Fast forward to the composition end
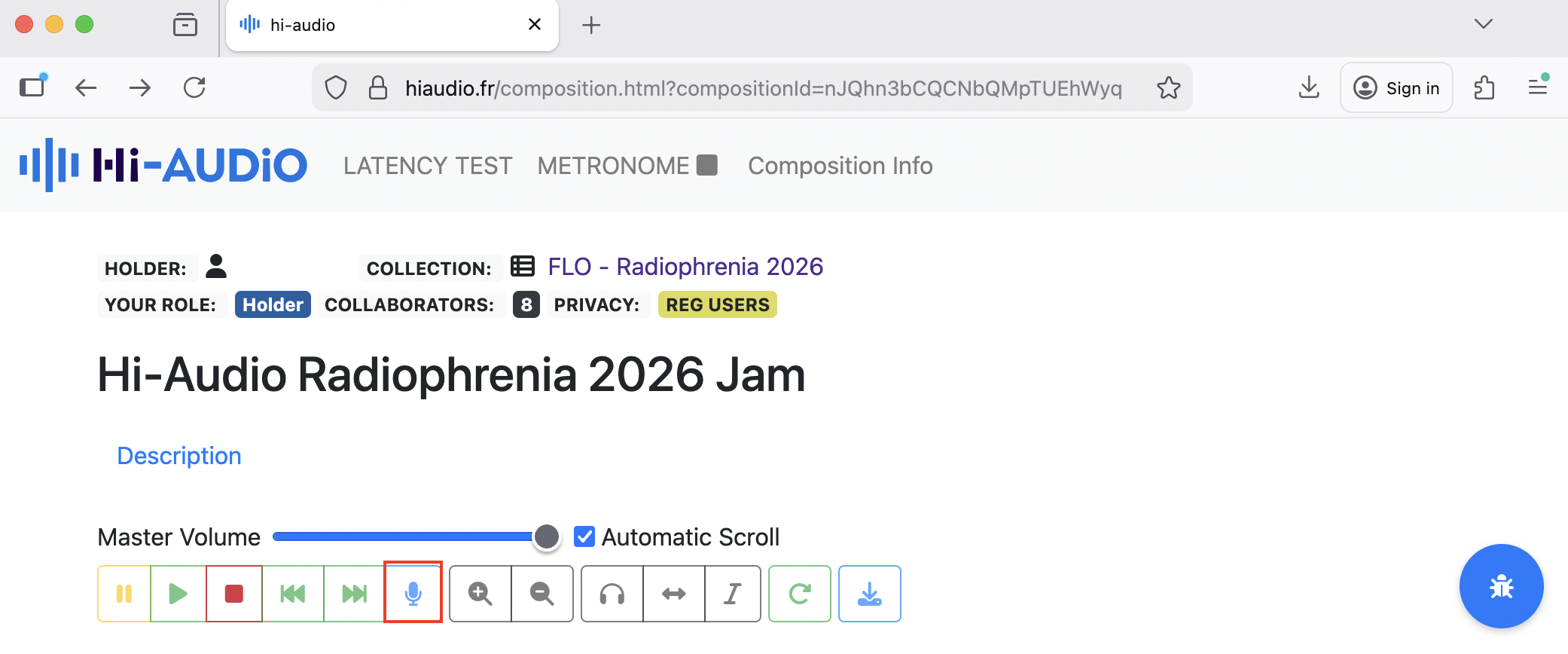1568x654 pixels. pos(354,594)
